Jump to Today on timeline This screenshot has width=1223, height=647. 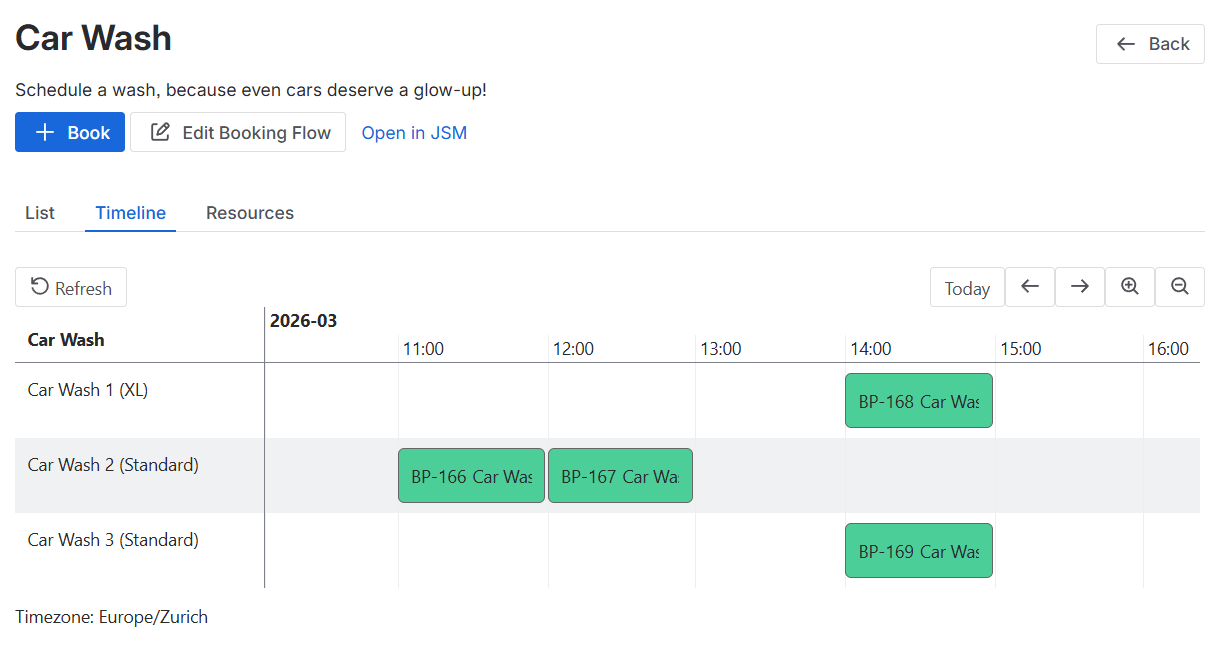(967, 288)
